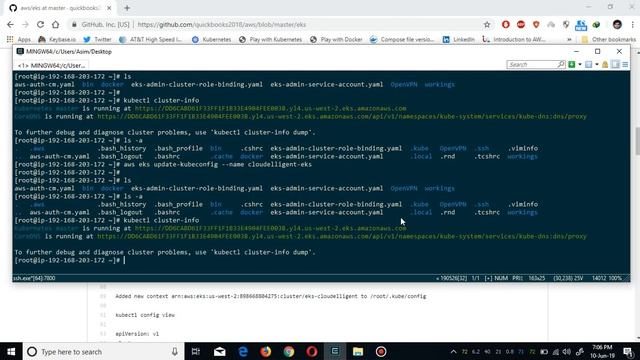
Task: Open File Explorer from the taskbar
Action: tap(358, 351)
